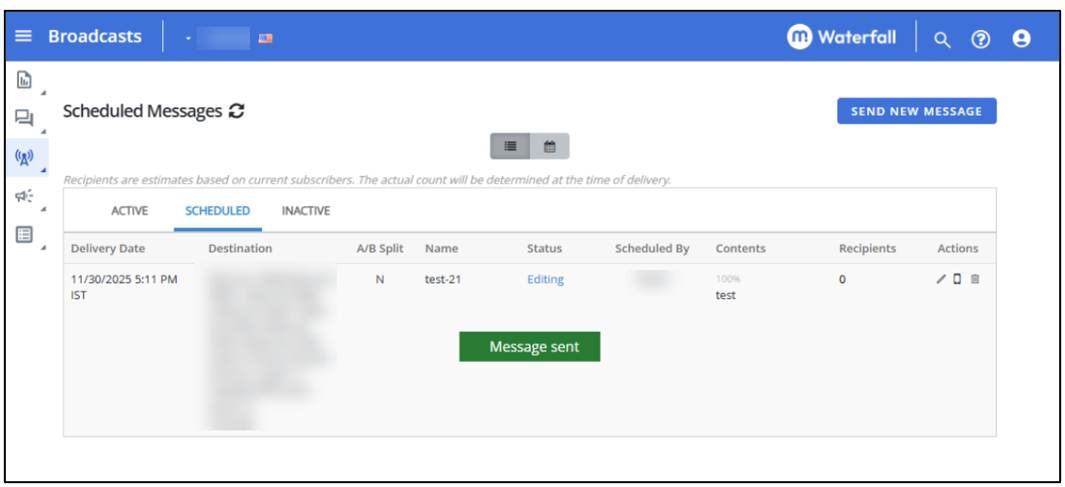Click the reports icon in sidebar
This screenshot has width=1065, height=487.
point(24,80)
